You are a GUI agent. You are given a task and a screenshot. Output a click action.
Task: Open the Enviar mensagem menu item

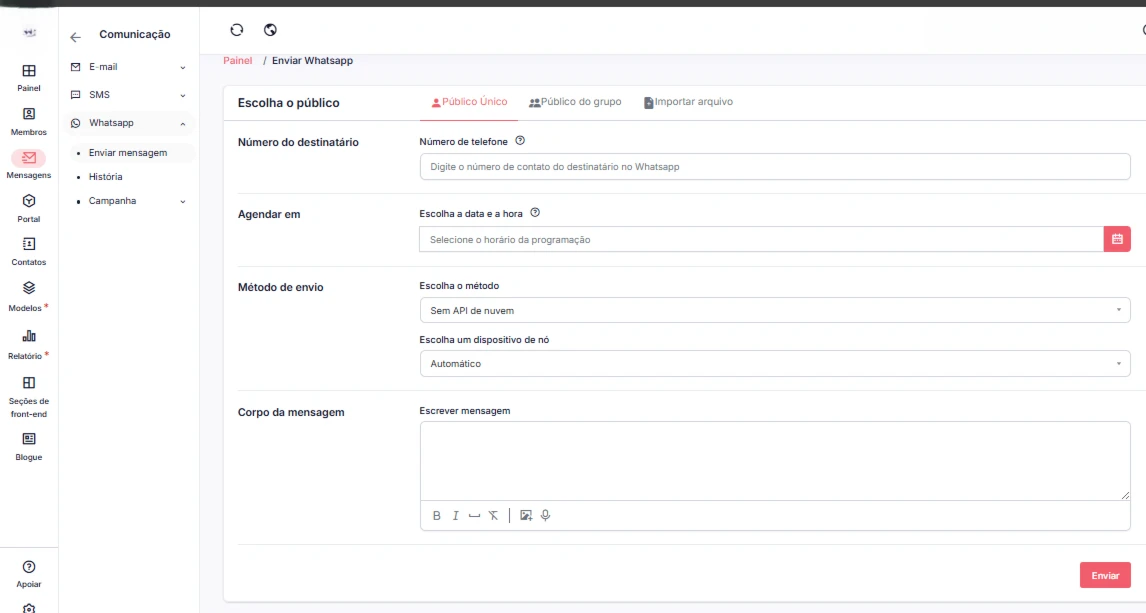[130, 153]
